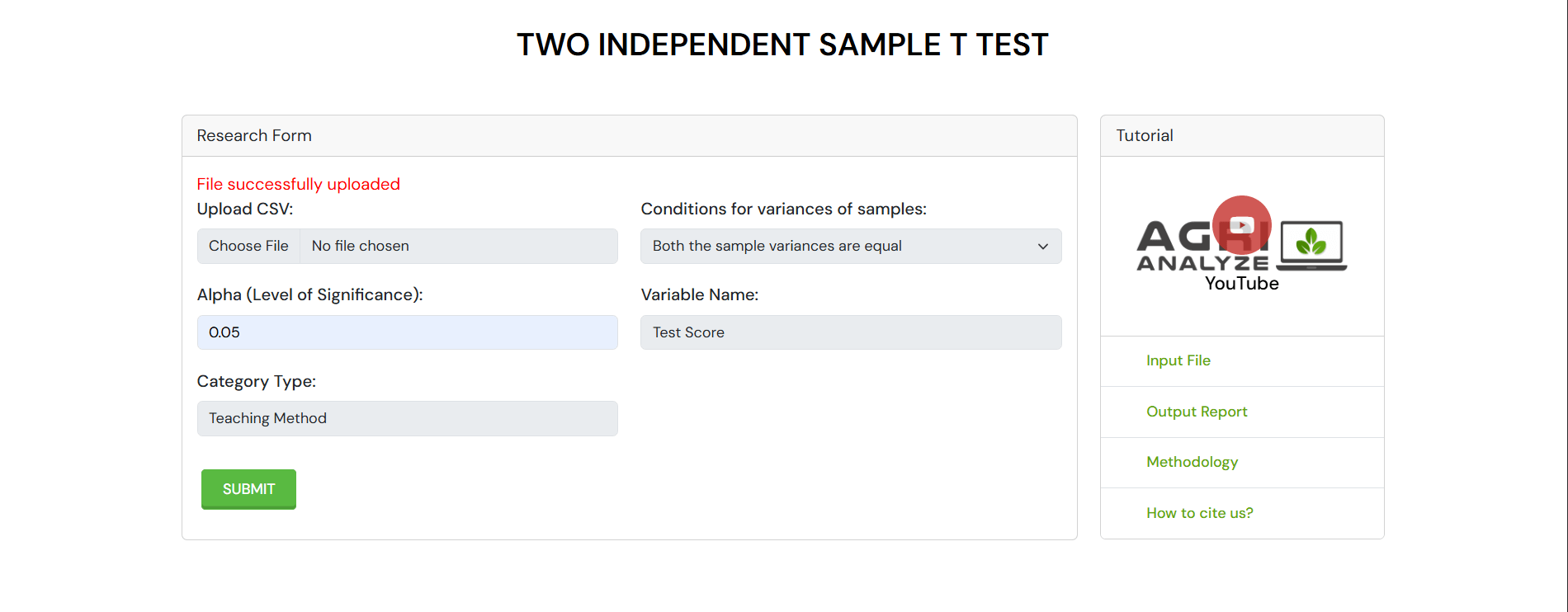Image resolution: width=1568 pixels, height=612 pixels.
Task: Click the dropdown chevron next to variance condition
Action: (x=1041, y=246)
